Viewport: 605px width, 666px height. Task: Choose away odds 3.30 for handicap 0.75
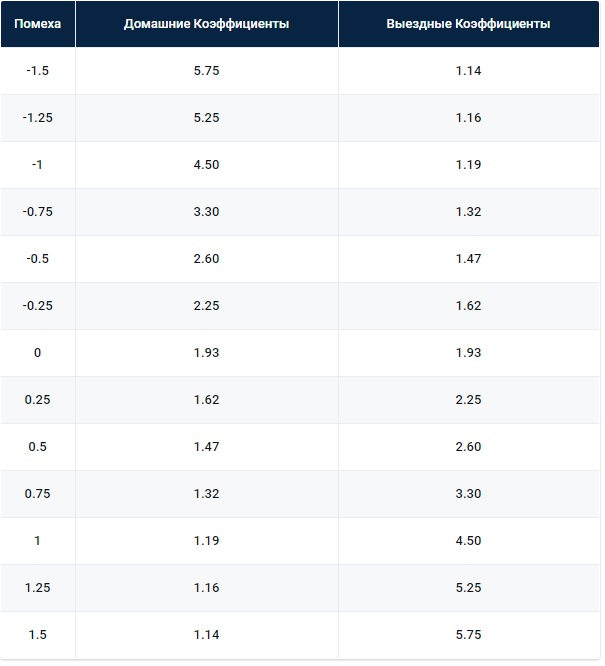[468, 494]
